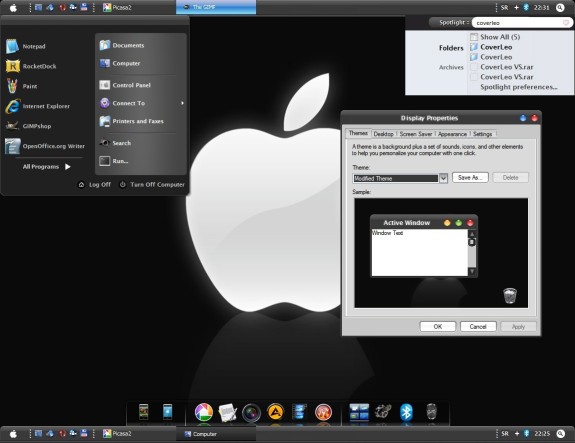
Task: Click Picasa2 taskbar button beside Computer
Action: pyautogui.click(x=117, y=433)
